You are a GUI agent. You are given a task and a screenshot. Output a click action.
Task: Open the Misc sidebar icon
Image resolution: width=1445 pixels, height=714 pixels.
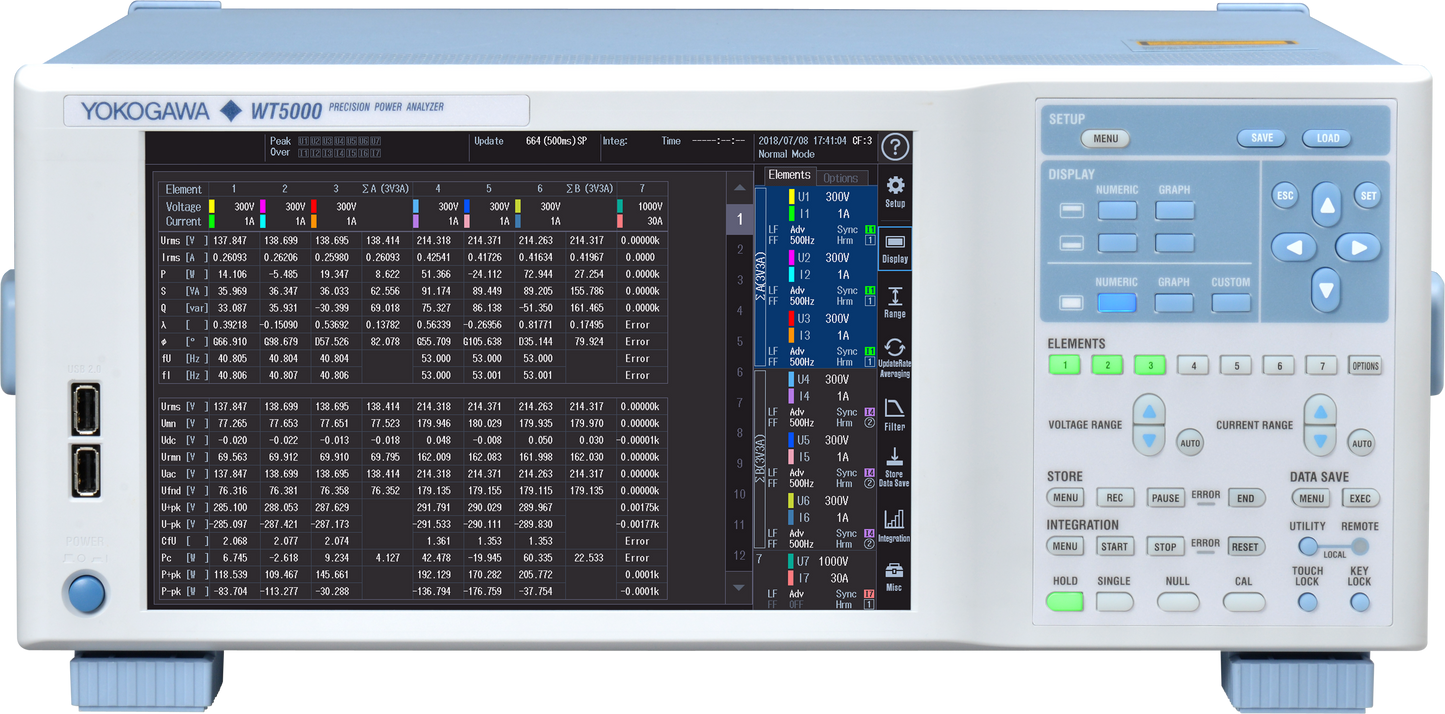pos(895,577)
